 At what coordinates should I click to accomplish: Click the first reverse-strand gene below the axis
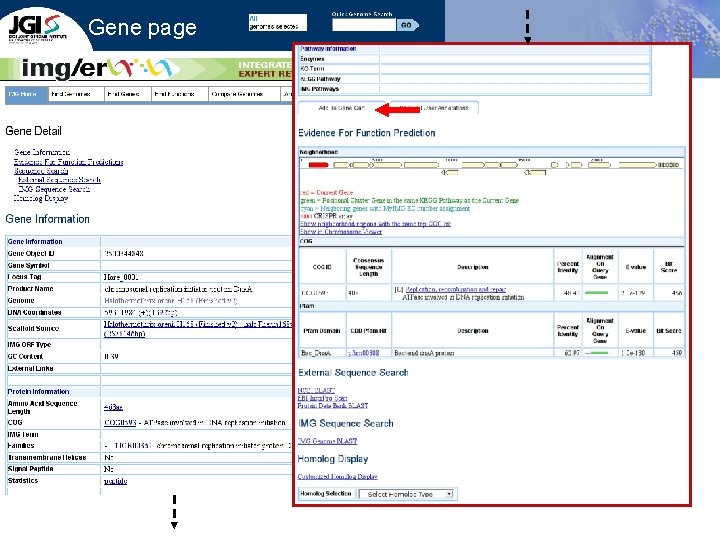[450, 173]
